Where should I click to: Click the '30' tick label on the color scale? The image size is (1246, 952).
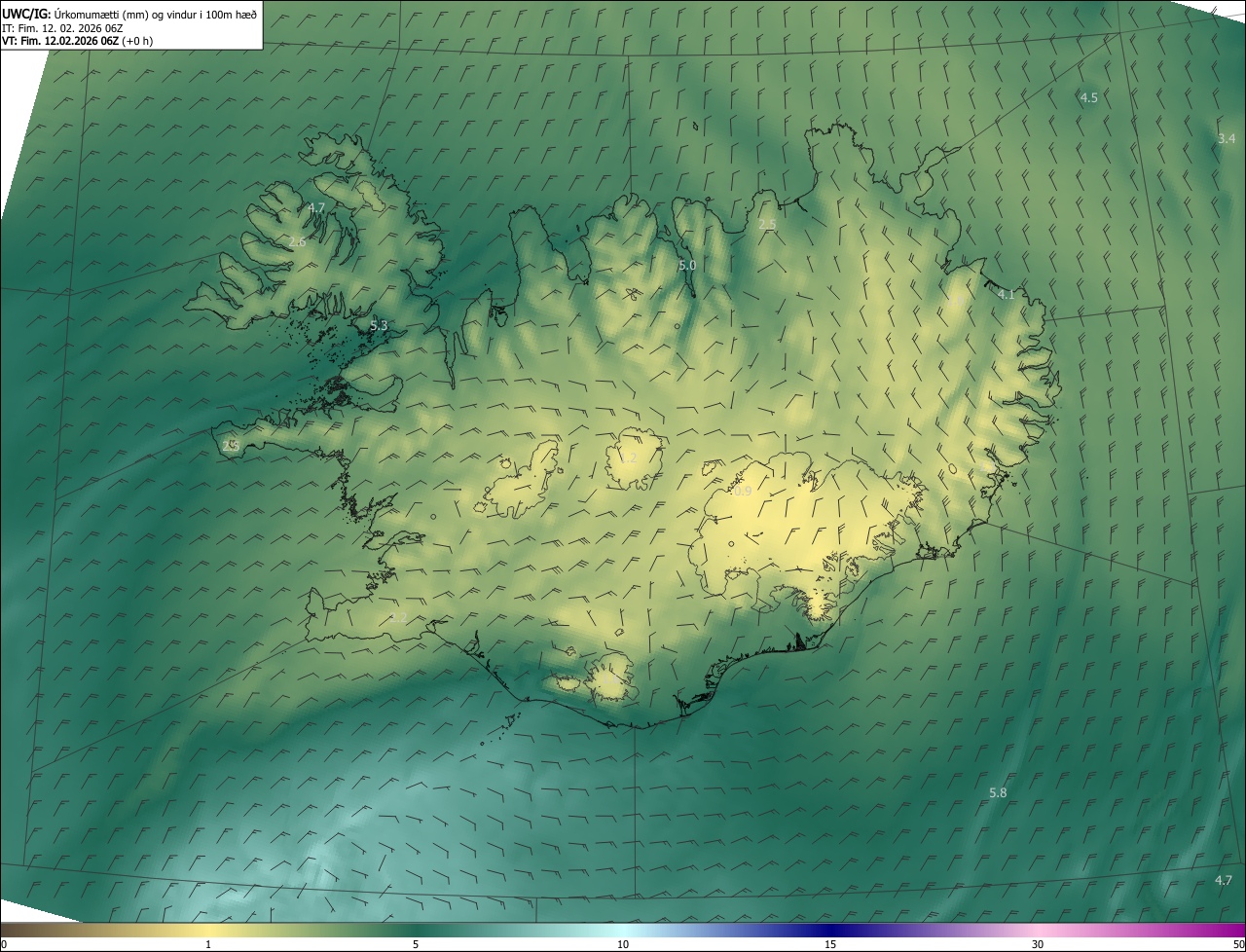[1038, 944]
